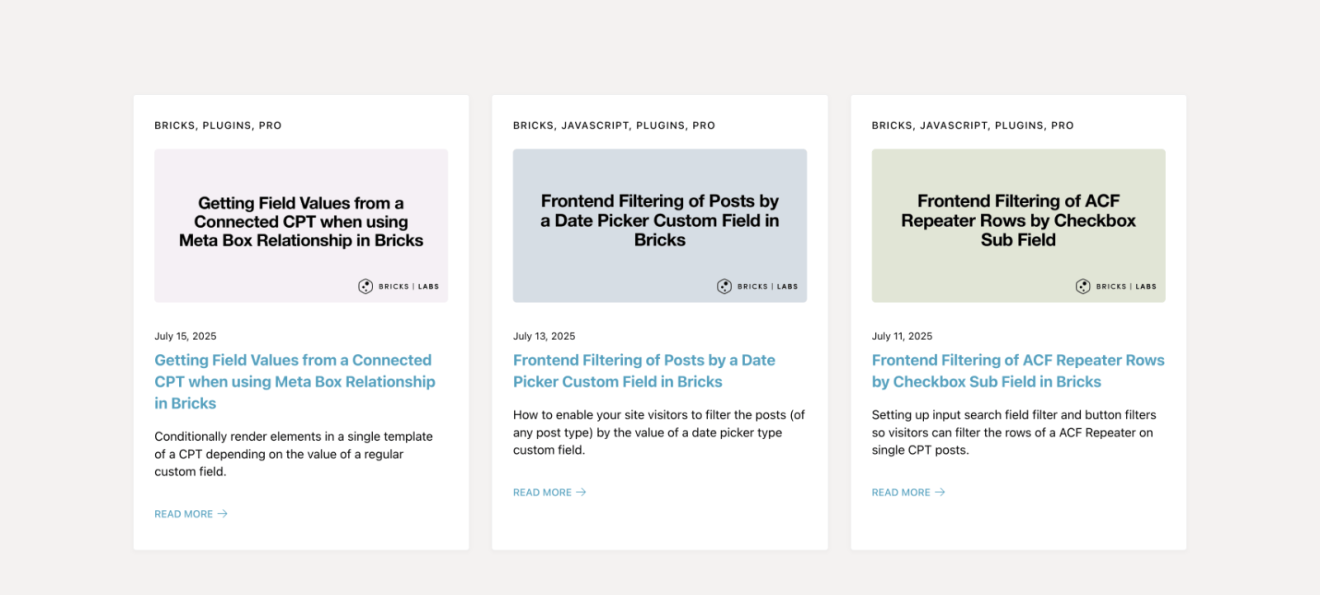Click READ MORE text under the Meta Box post
Screen dimensions: 1320x595
coord(183,514)
